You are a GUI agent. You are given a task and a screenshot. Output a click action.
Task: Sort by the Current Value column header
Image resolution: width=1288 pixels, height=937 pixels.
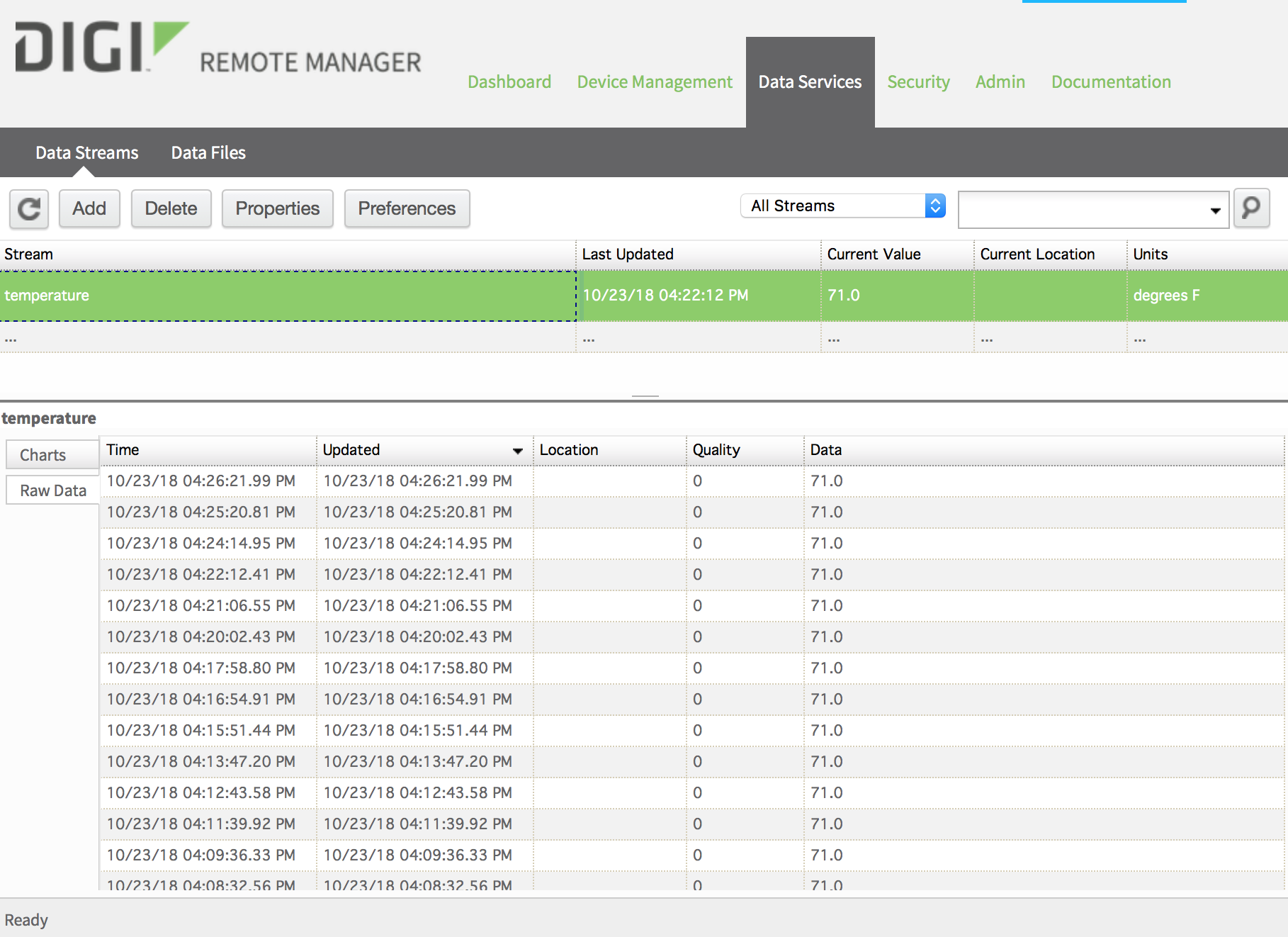(x=898, y=254)
